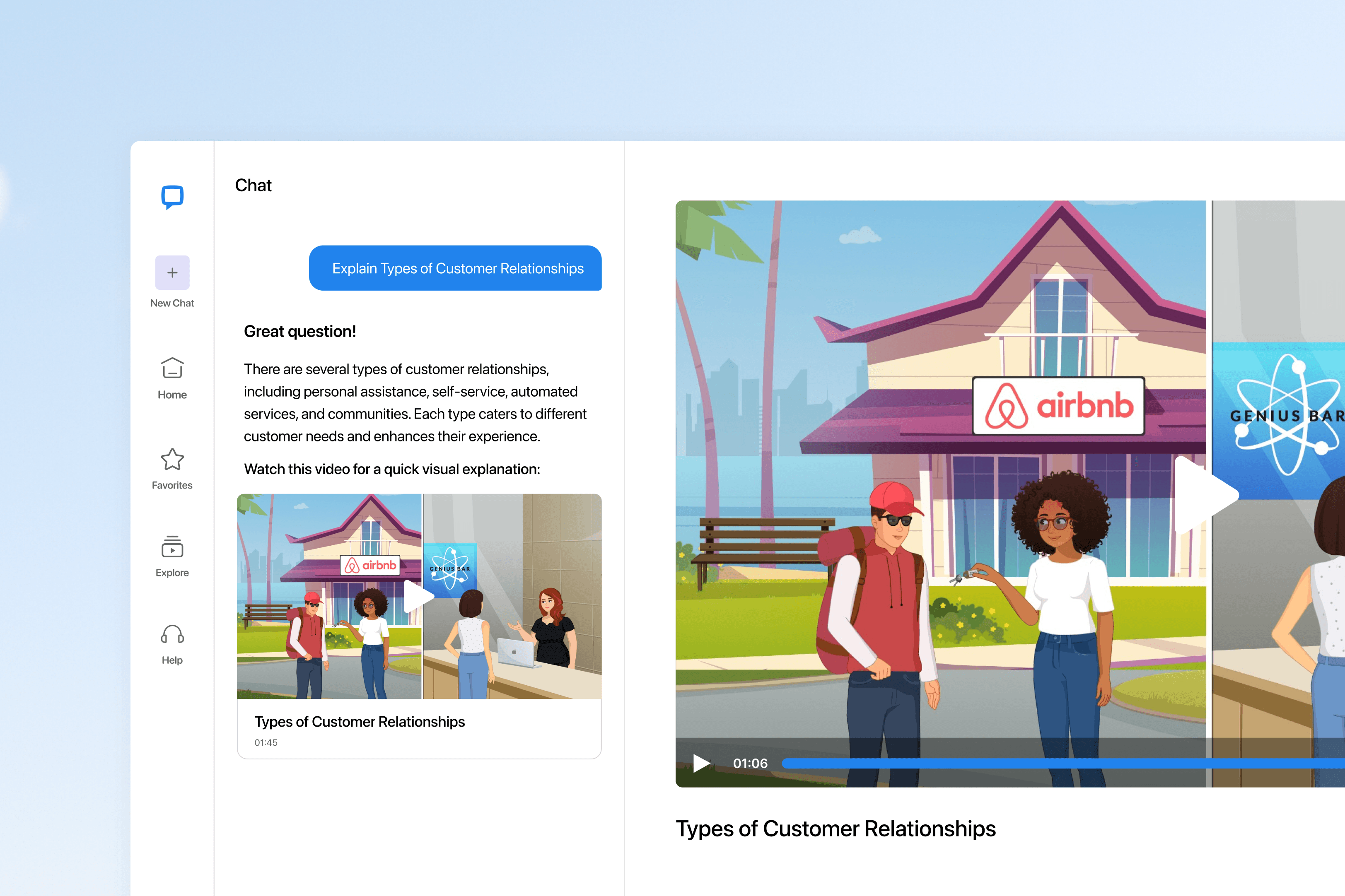The height and width of the screenshot is (896, 1345).
Task: Select the 'Explore' label in sidebar
Action: click(172, 573)
